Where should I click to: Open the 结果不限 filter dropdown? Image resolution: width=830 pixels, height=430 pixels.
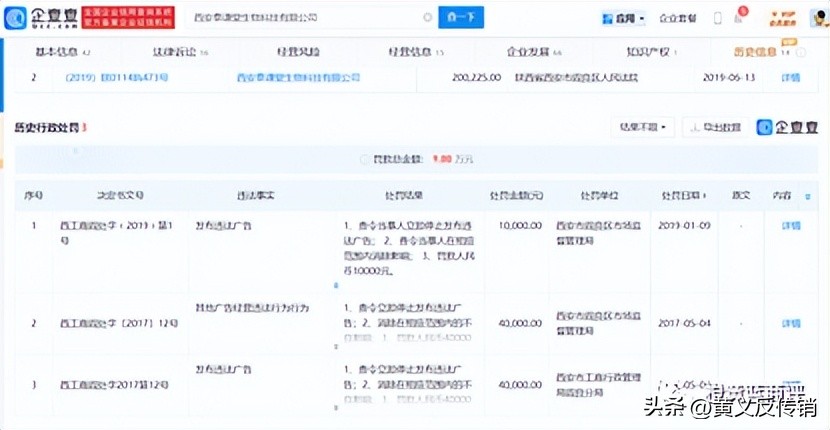[643, 128]
